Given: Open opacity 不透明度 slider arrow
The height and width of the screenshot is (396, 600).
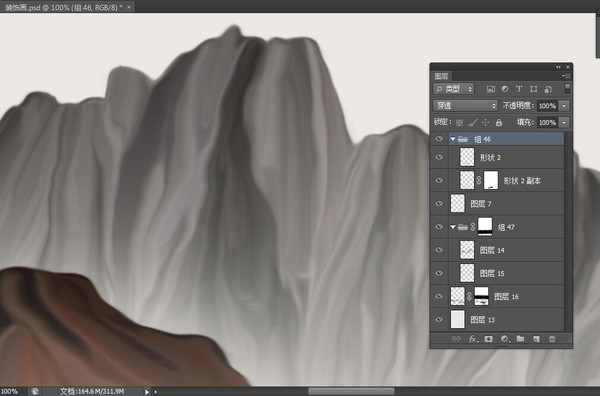Looking at the screenshot, I should tap(564, 106).
